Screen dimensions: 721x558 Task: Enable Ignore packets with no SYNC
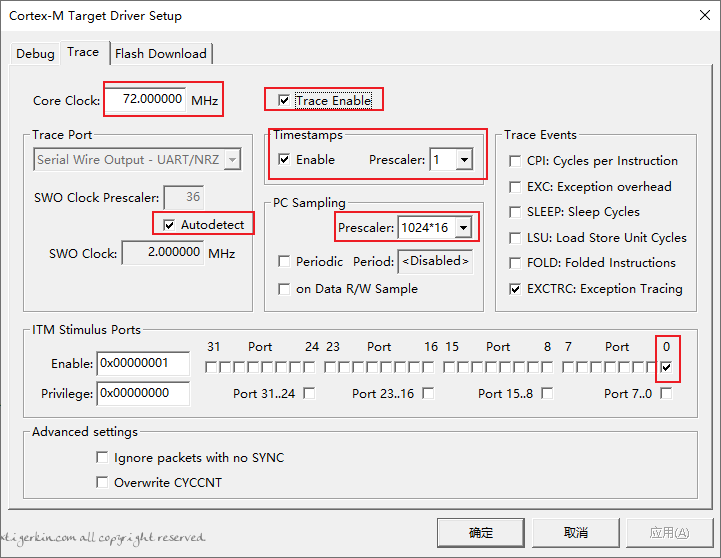[102, 457]
